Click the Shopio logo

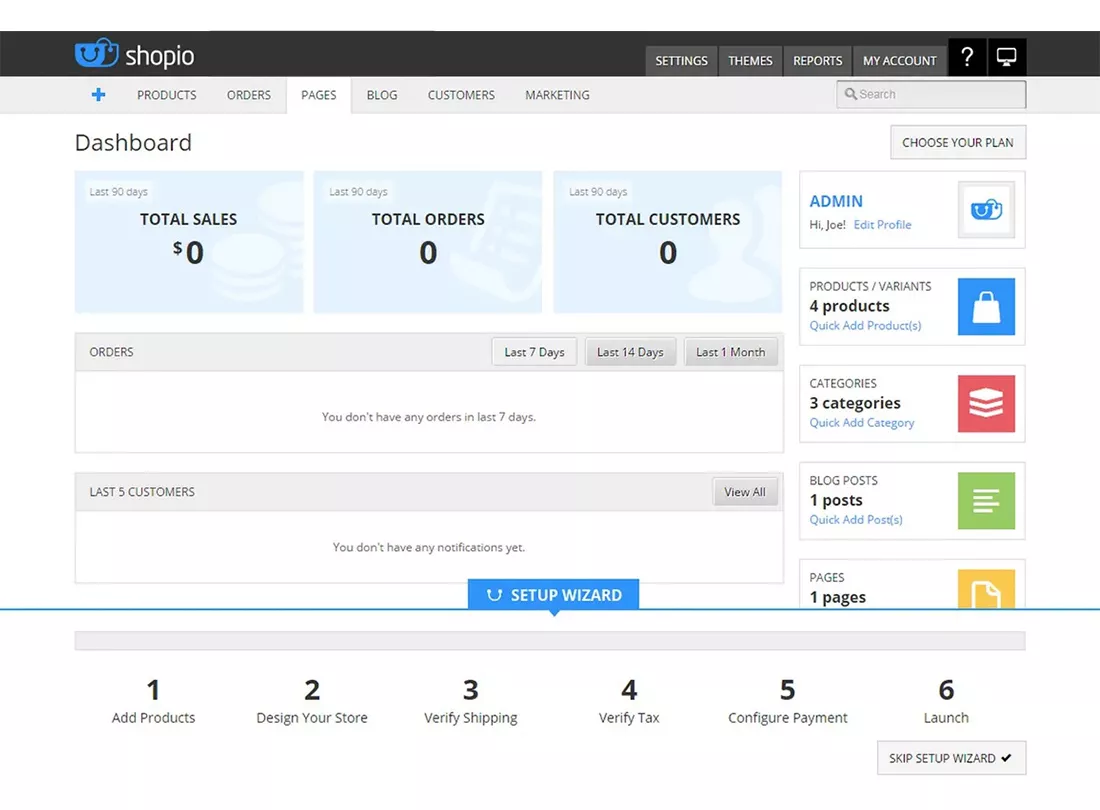(135, 54)
